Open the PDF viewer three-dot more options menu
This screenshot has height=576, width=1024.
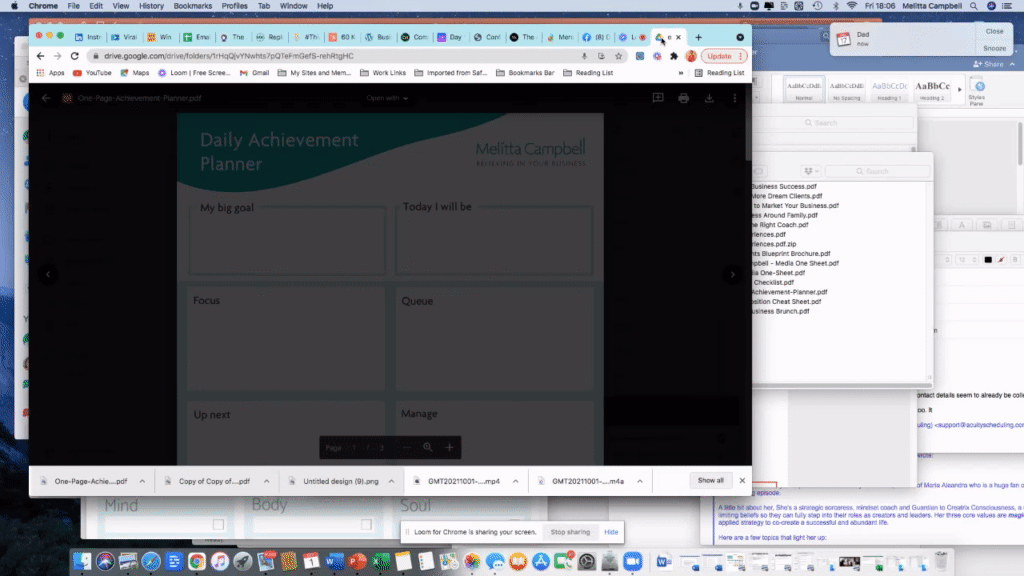736,98
